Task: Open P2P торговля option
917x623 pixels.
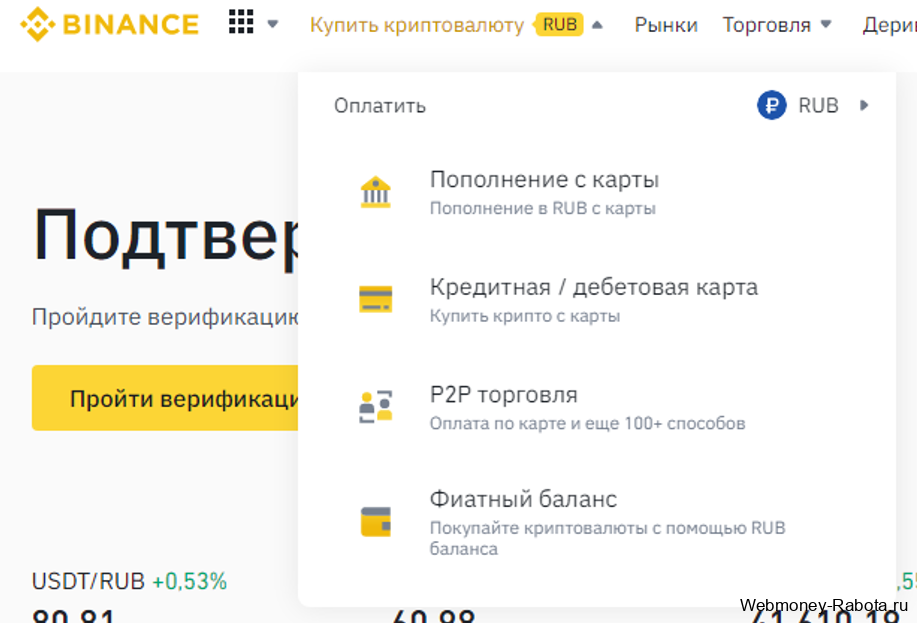Action: (504, 395)
